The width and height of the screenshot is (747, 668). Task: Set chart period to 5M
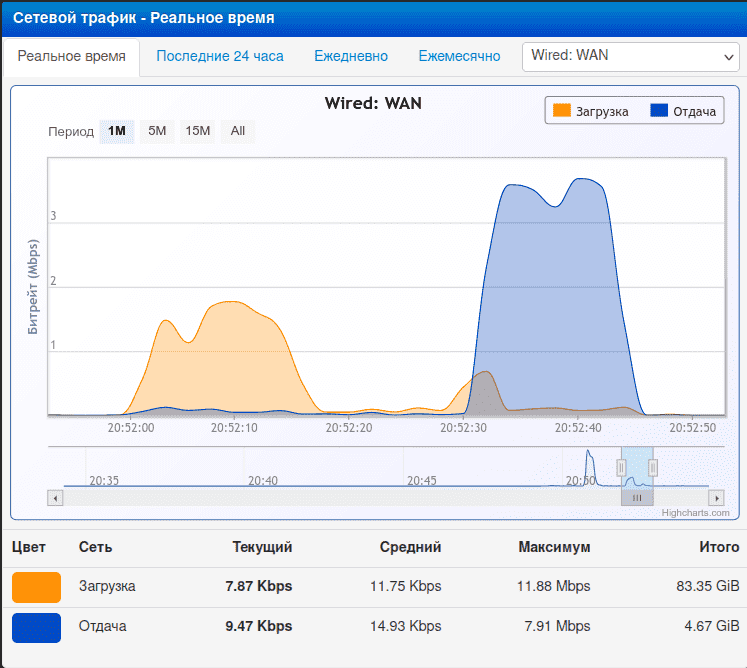pos(157,131)
